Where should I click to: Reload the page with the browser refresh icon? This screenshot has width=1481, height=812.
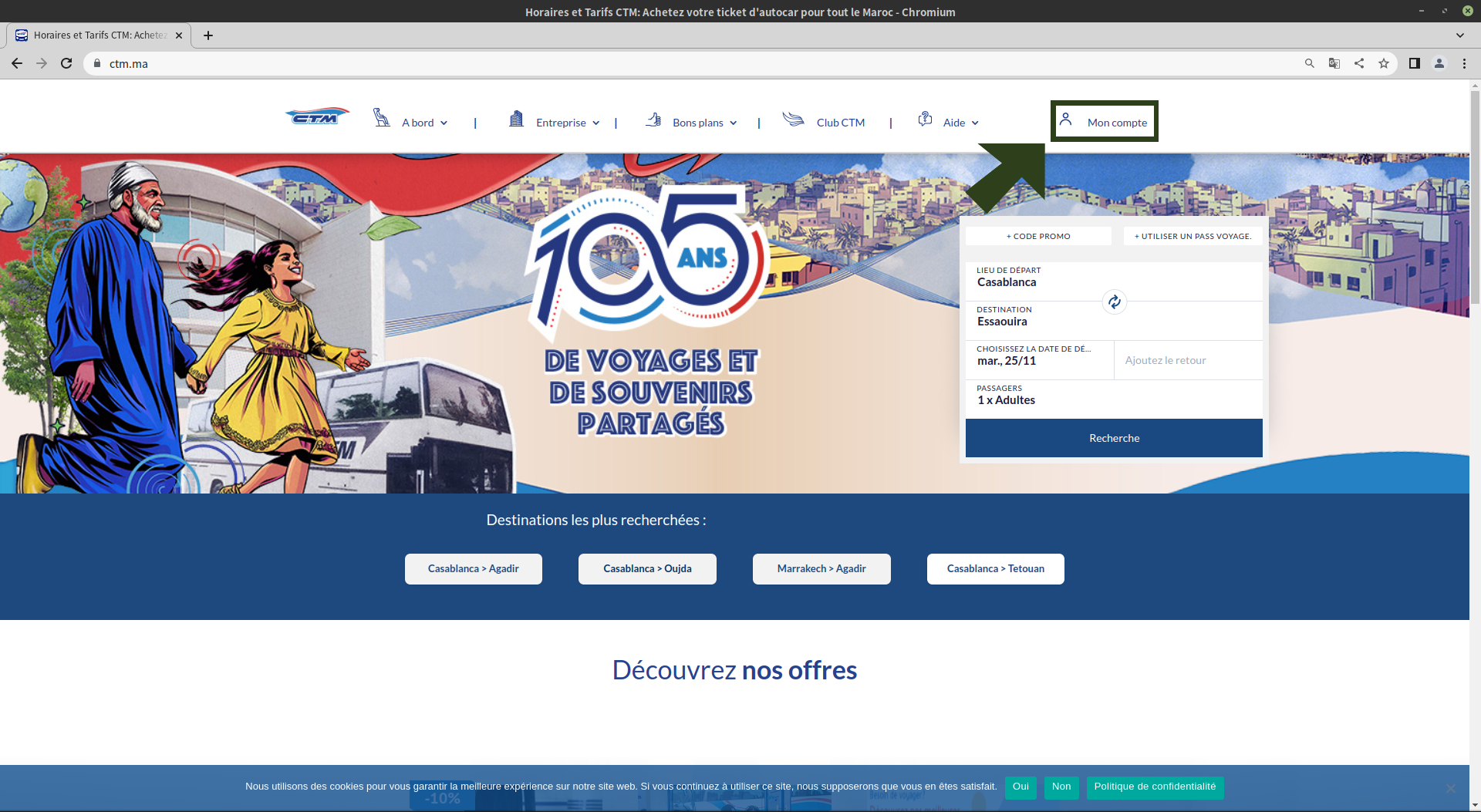click(66, 63)
